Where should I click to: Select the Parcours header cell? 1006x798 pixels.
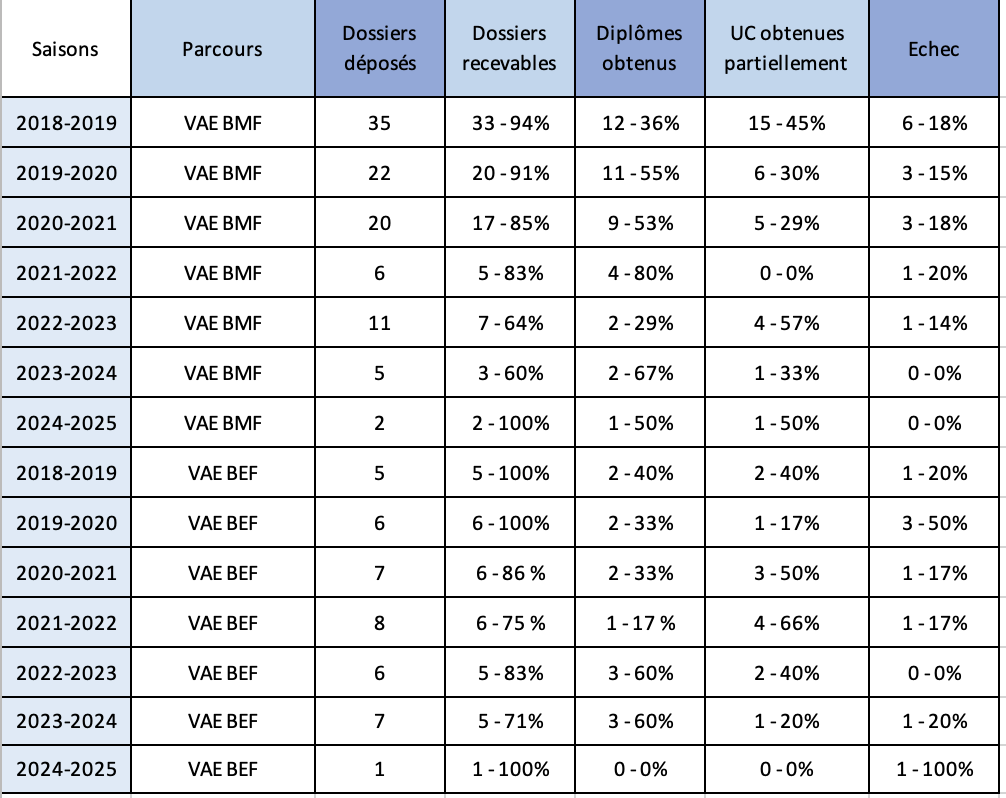pos(222,49)
